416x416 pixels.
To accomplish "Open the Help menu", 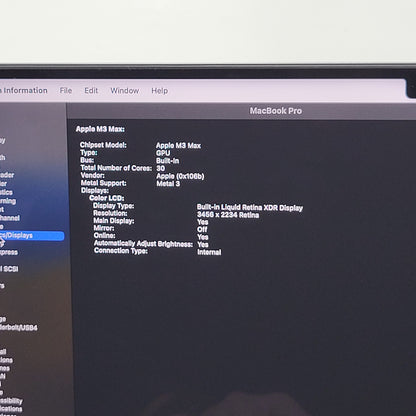I will pos(160,91).
